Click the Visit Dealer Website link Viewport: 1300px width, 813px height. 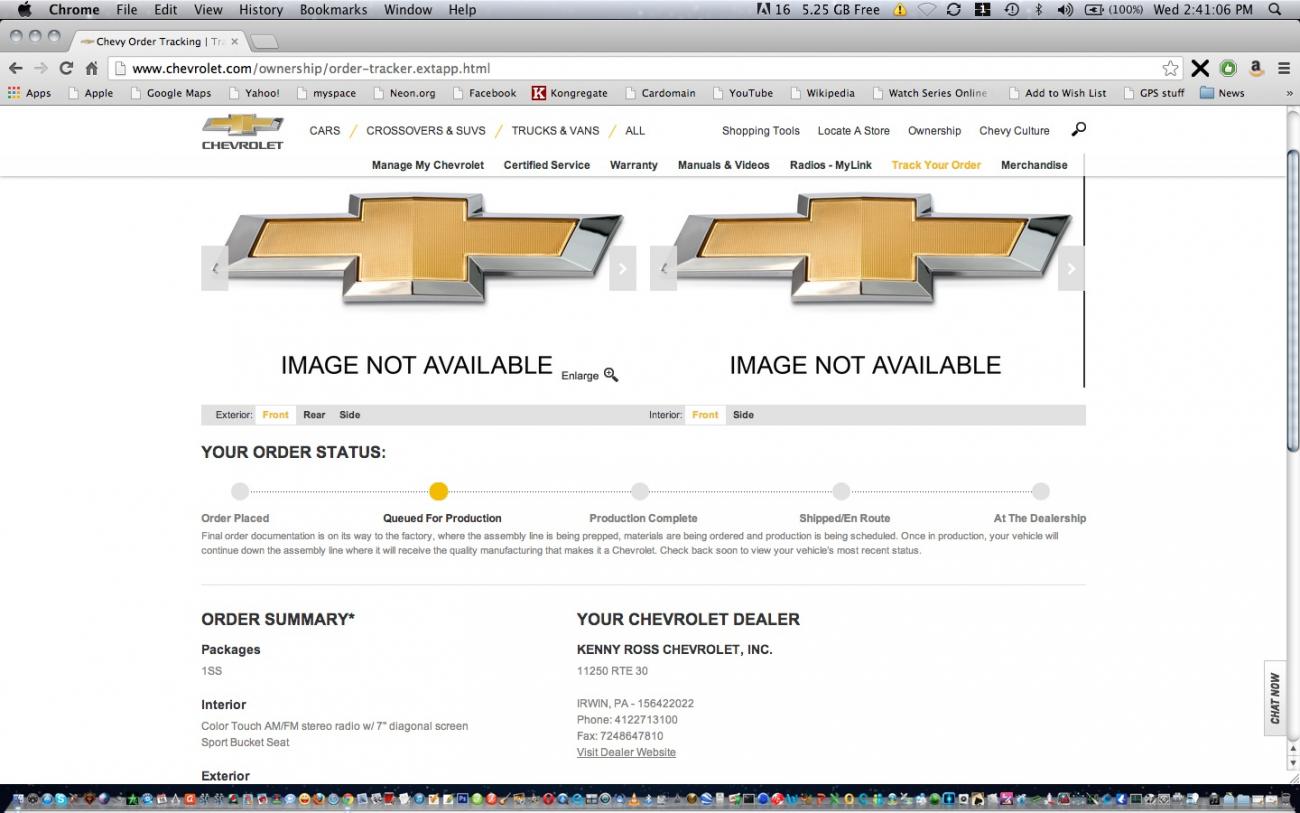(626, 752)
